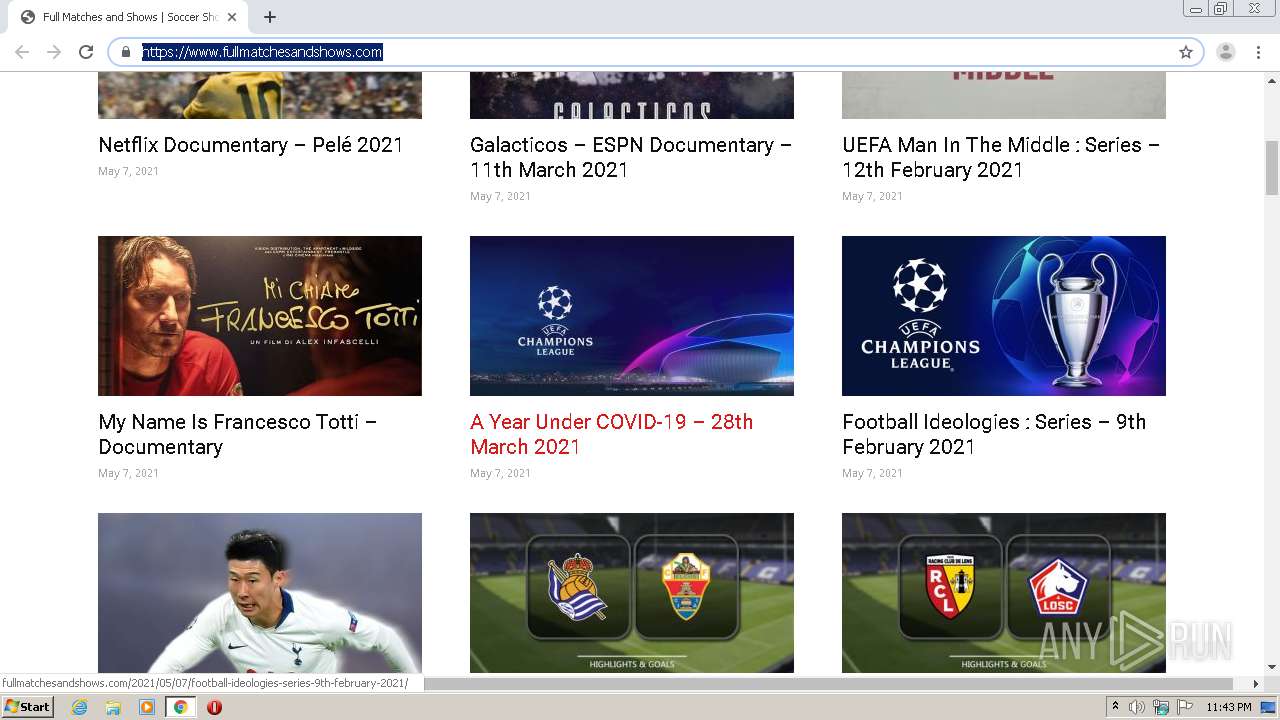Open the taskbar clock showing 11:43 PM
This screenshot has height=720, width=1280.
click(x=1229, y=707)
